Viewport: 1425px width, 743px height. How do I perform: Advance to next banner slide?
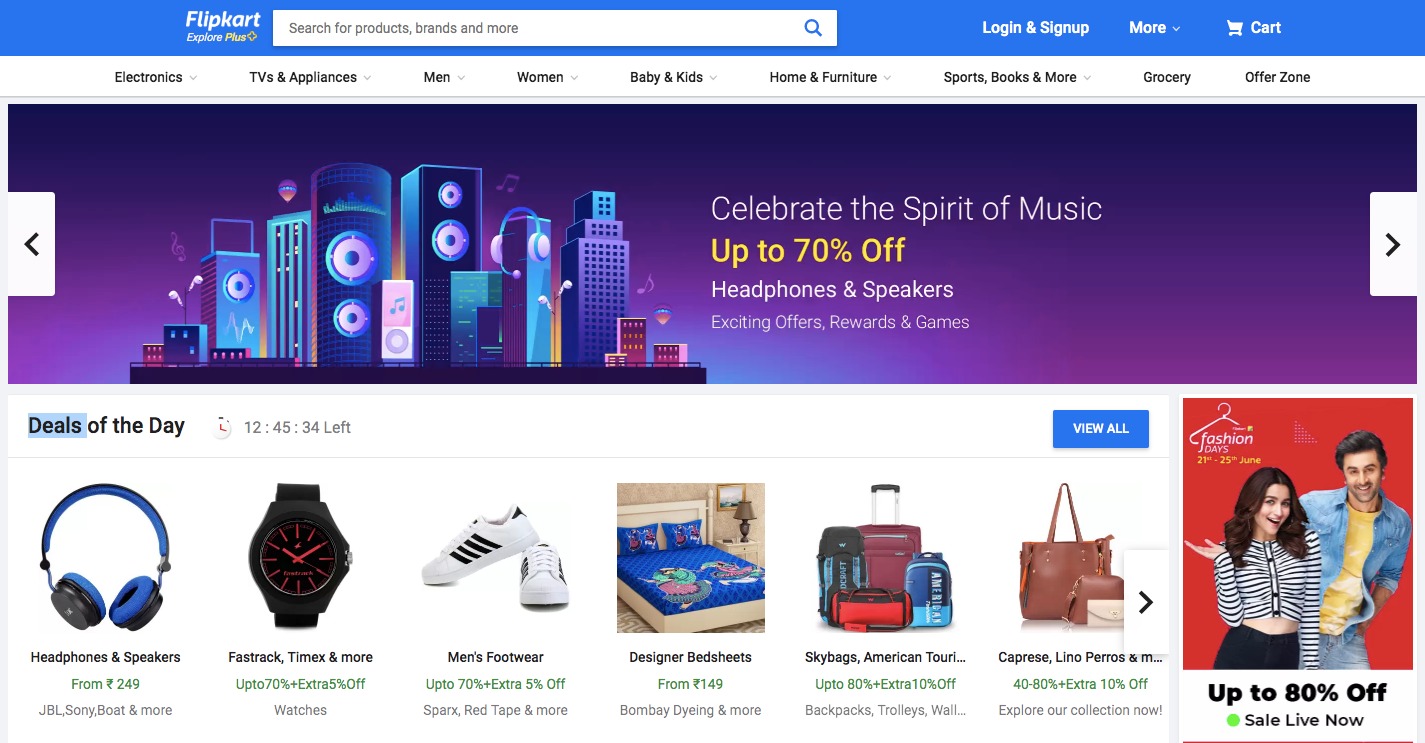1392,244
